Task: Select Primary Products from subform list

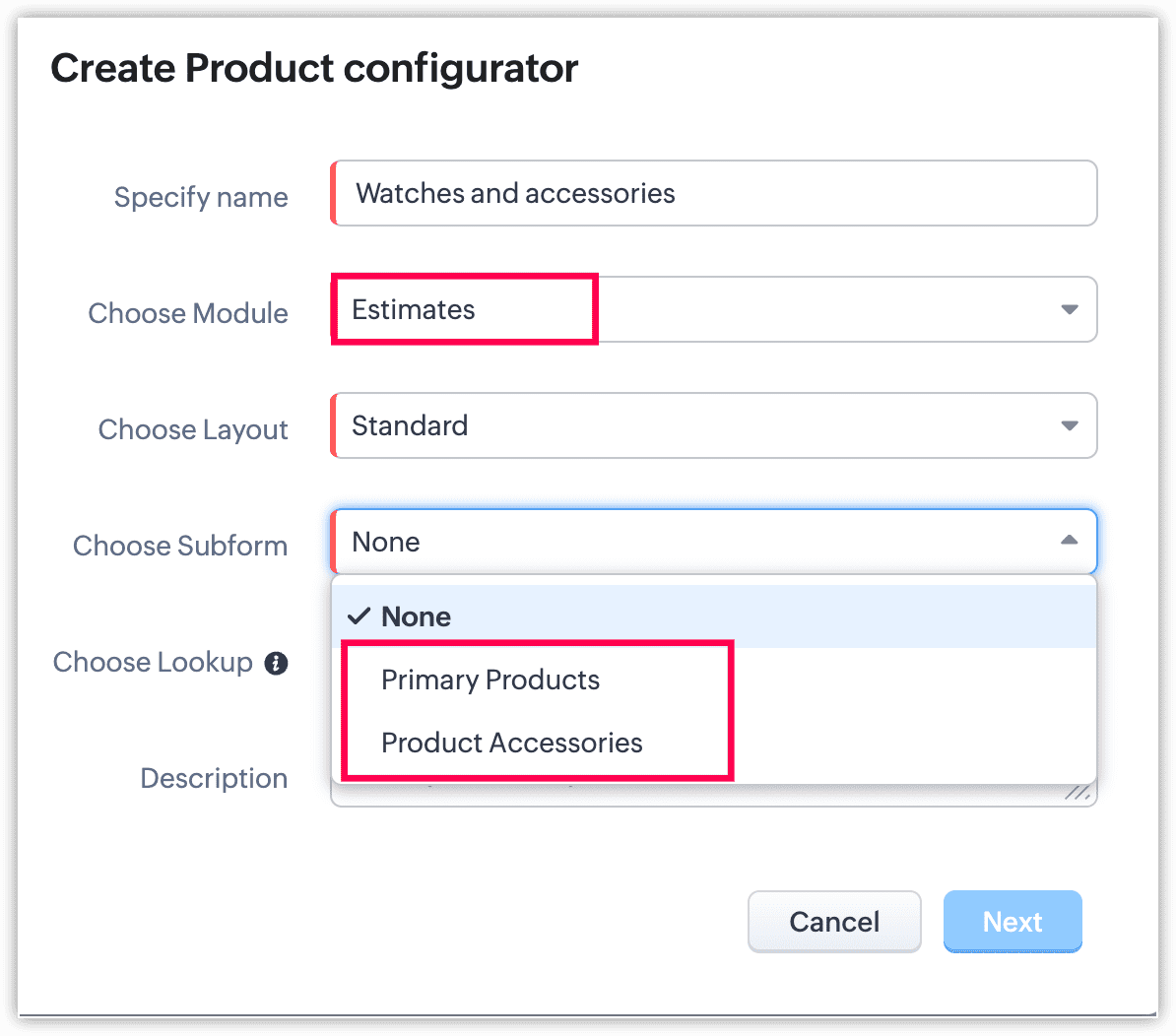Action: coord(490,680)
